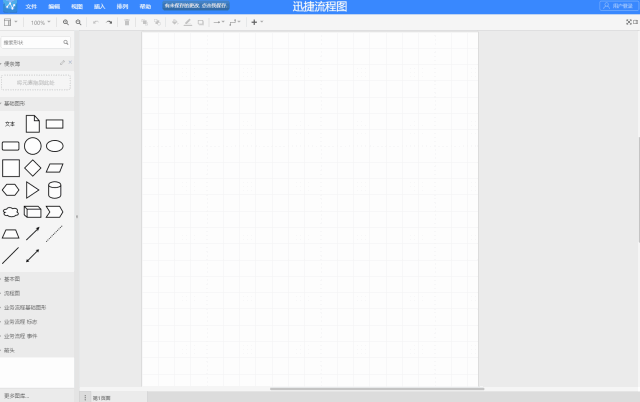
Task: Click the 更多图库 button at sidebar bottom
Action: 17,395
